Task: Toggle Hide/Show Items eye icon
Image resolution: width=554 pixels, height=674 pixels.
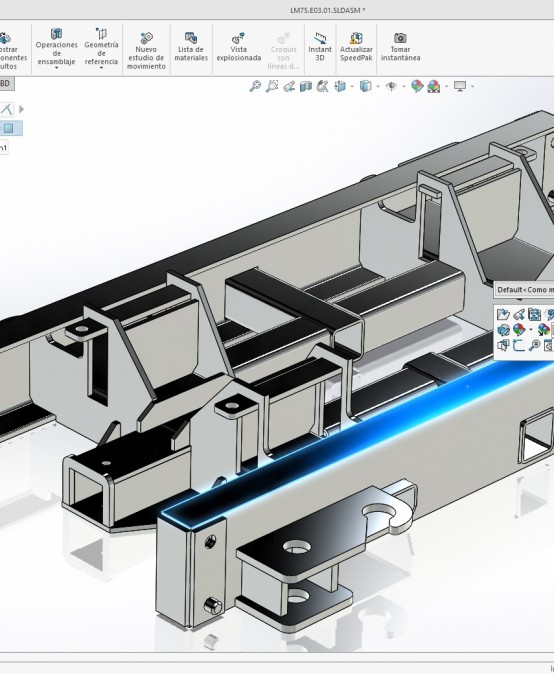Action: [x=391, y=86]
